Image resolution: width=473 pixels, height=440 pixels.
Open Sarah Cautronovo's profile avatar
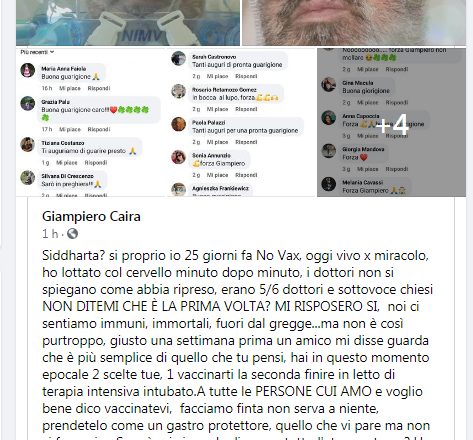[x=178, y=58]
